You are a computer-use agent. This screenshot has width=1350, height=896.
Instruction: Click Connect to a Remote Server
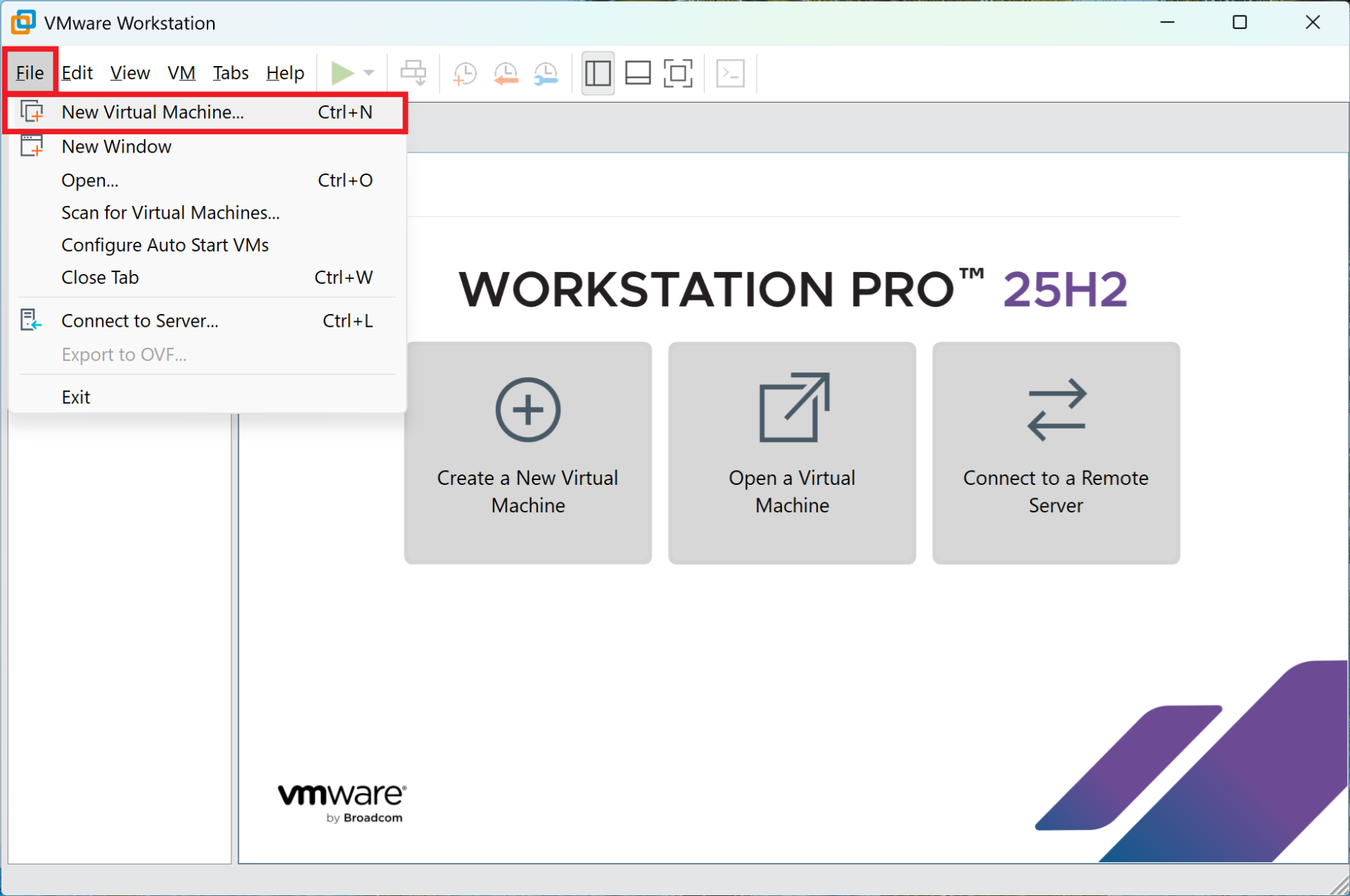pyautogui.click(x=1055, y=452)
